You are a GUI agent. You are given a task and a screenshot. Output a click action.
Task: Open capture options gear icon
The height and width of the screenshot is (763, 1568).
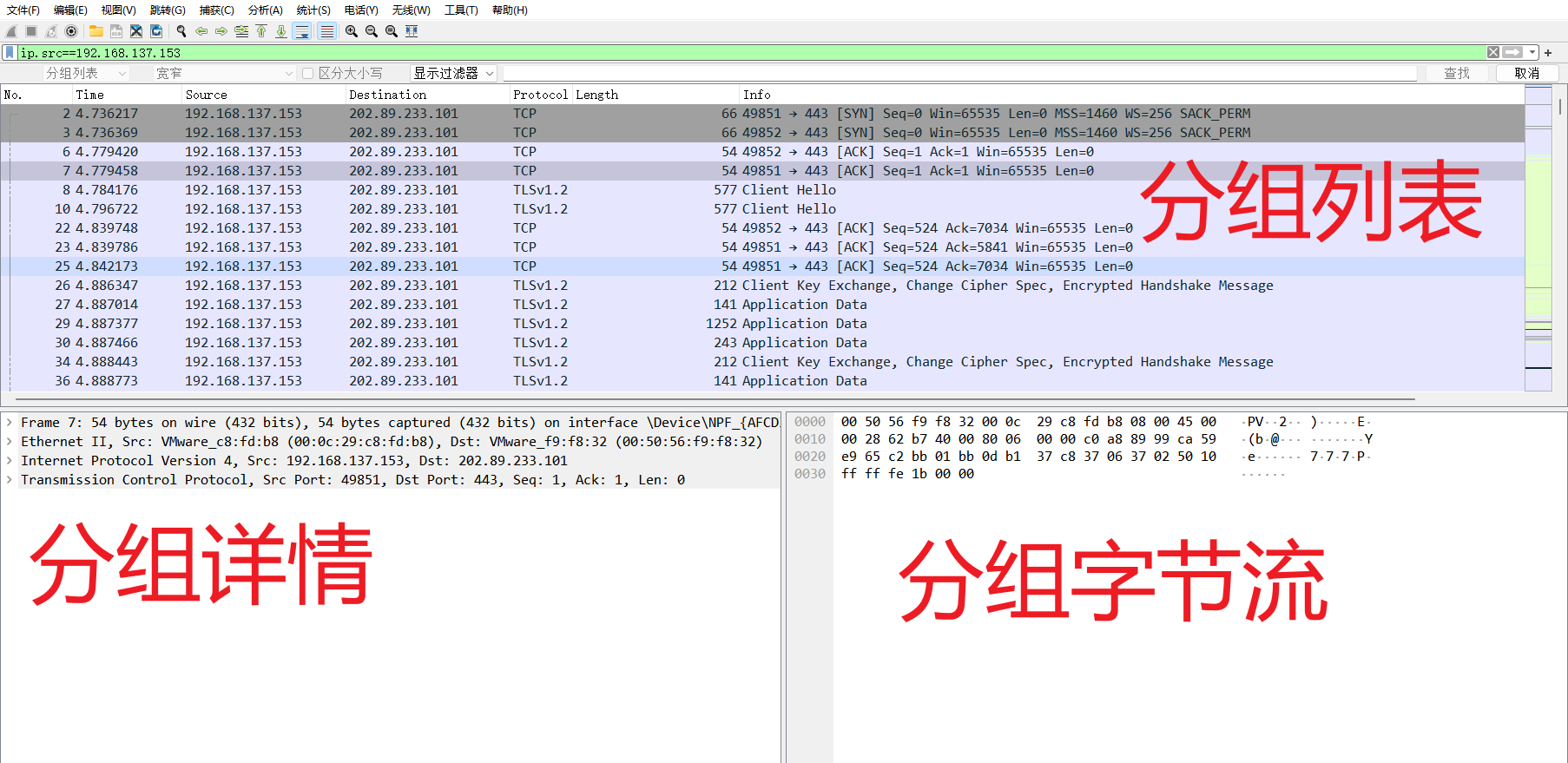(x=71, y=31)
